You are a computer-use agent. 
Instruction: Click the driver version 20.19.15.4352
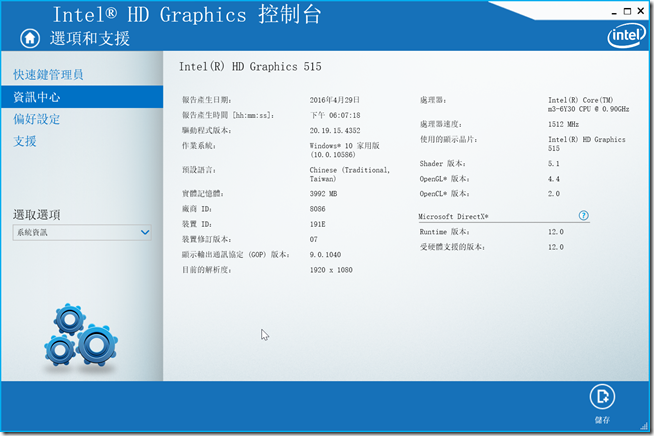point(335,131)
